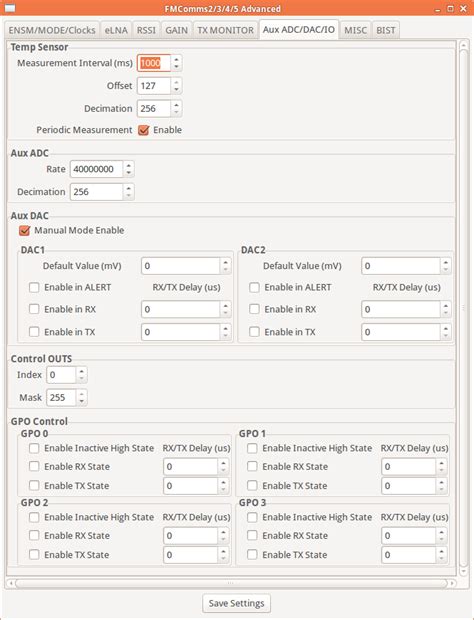
Task: Increase DAC2 TX delay with up arrow
Action: click(446, 328)
